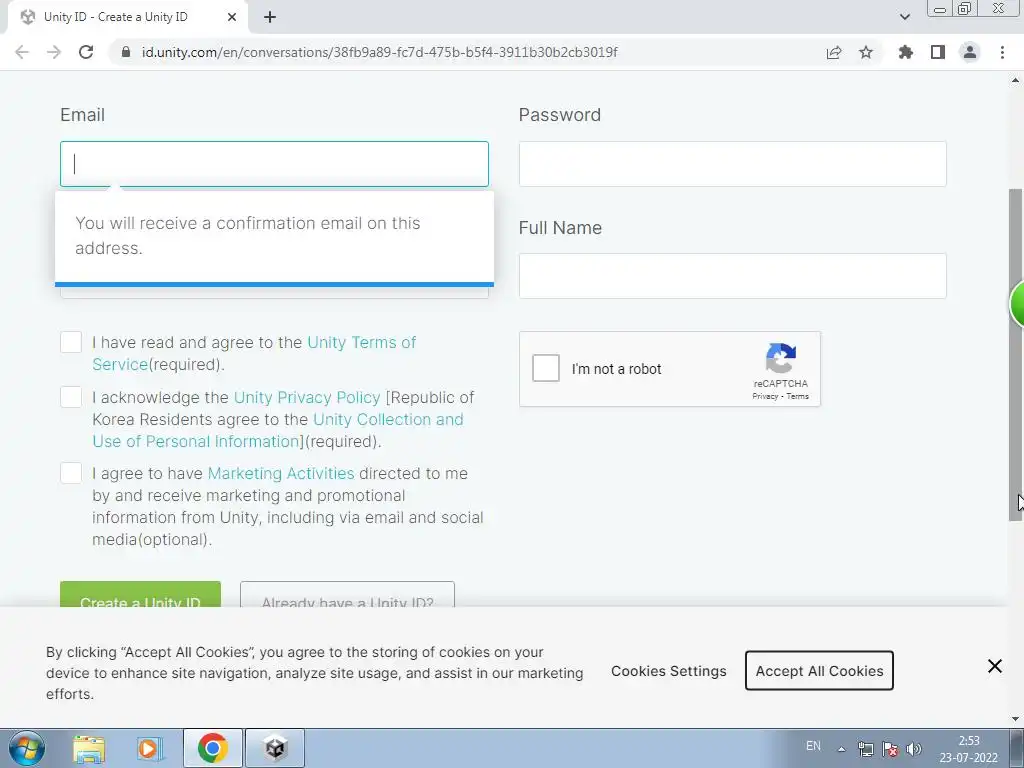The image size is (1024, 768).
Task: Toggle the browser side panel icon
Action: pyautogui.click(x=938, y=52)
